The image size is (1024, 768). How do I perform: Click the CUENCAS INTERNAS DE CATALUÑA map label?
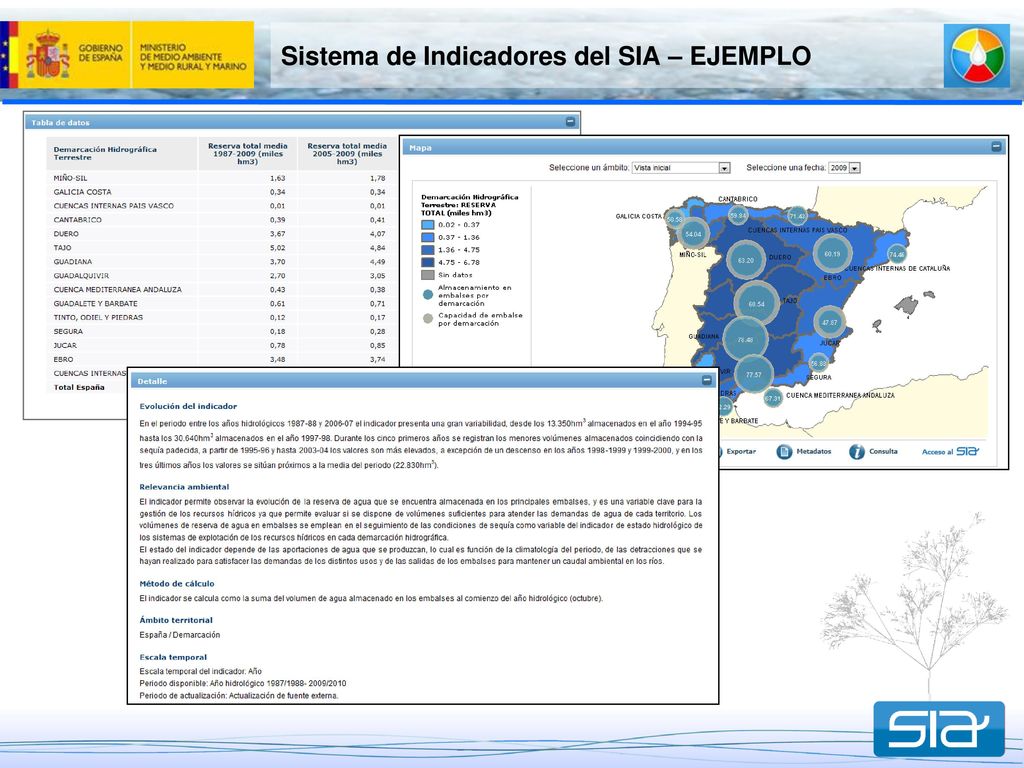coord(897,268)
